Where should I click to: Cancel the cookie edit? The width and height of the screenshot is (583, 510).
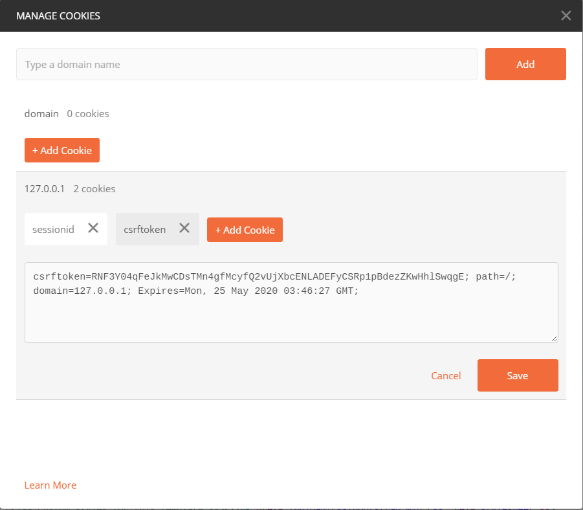click(446, 375)
